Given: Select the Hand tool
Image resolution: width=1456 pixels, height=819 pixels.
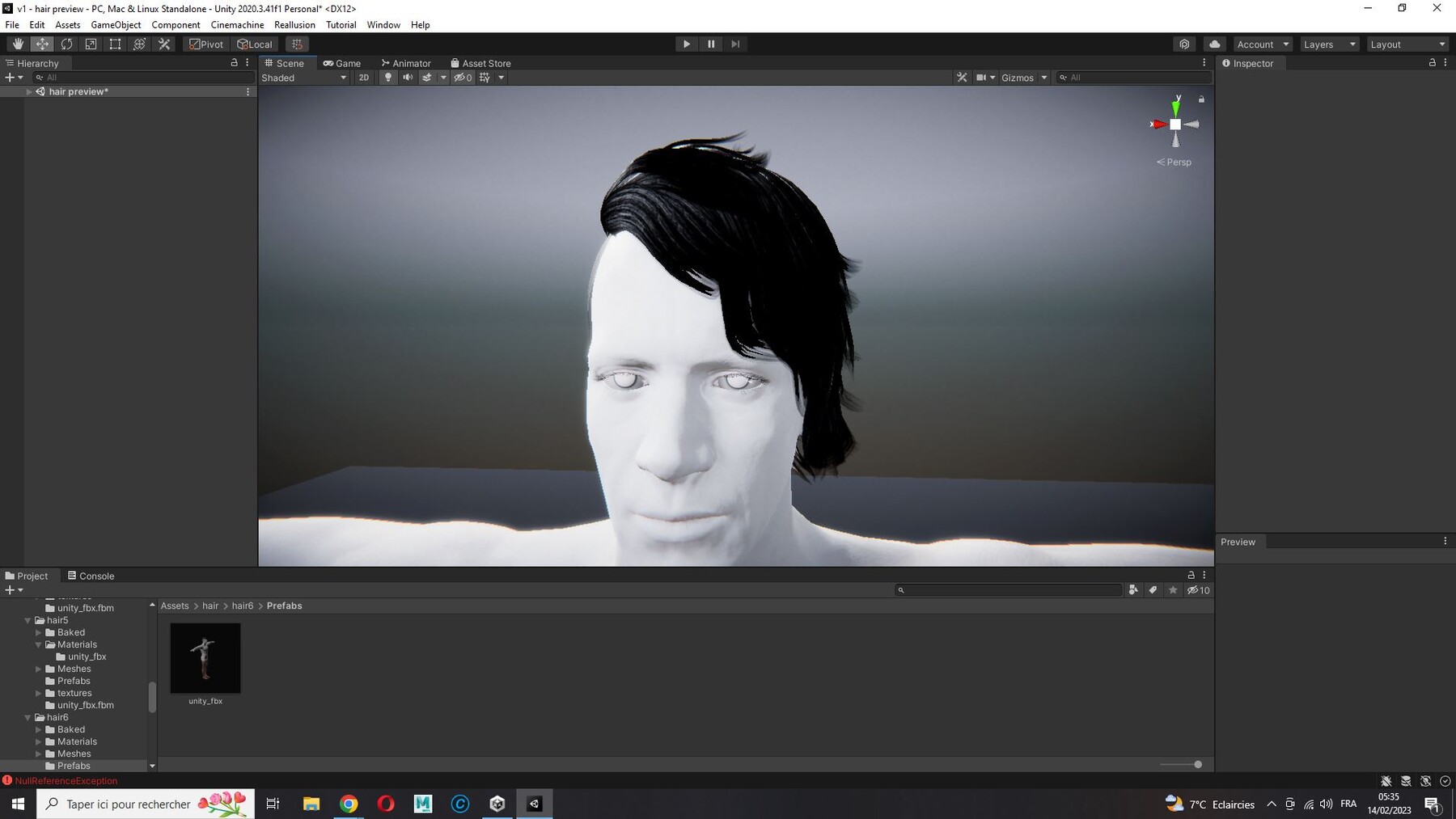Looking at the screenshot, I should pyautogui.click(x=18, y=44).
